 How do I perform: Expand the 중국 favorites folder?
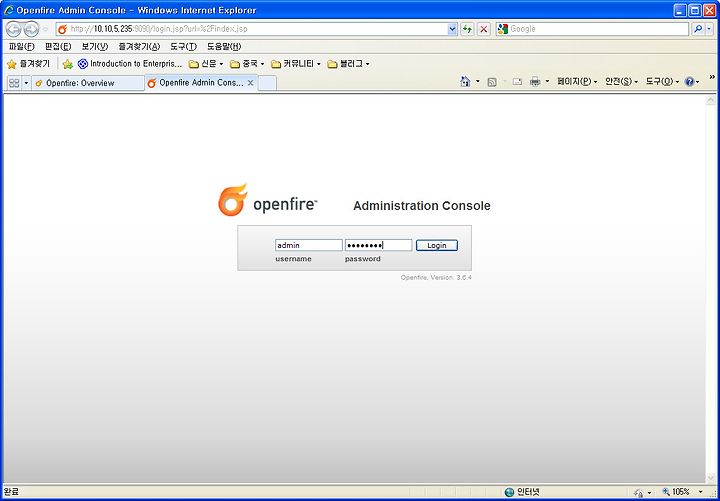tap(247, 64)
